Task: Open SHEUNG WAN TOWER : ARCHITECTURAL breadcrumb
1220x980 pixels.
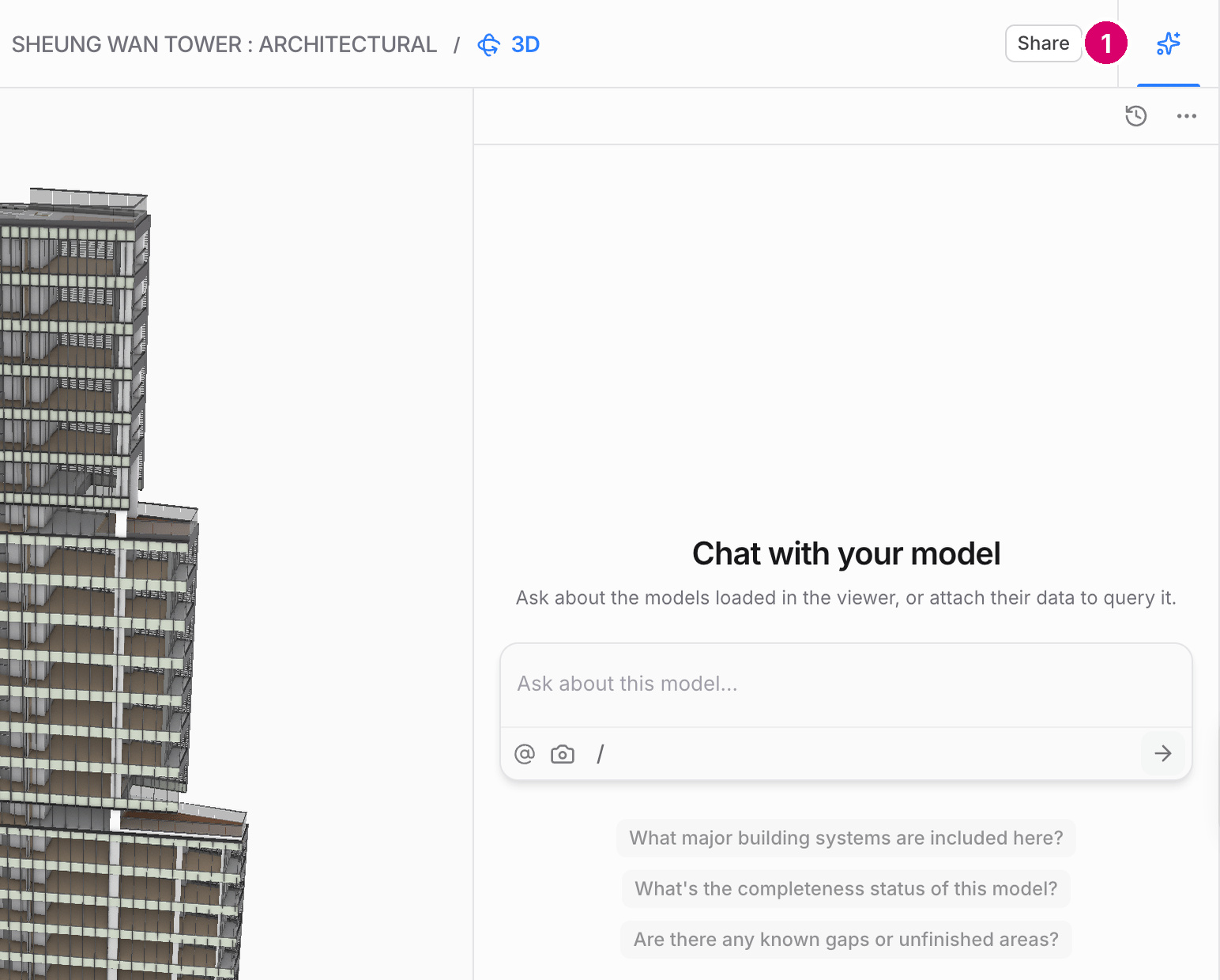Action: click(224, 44)
